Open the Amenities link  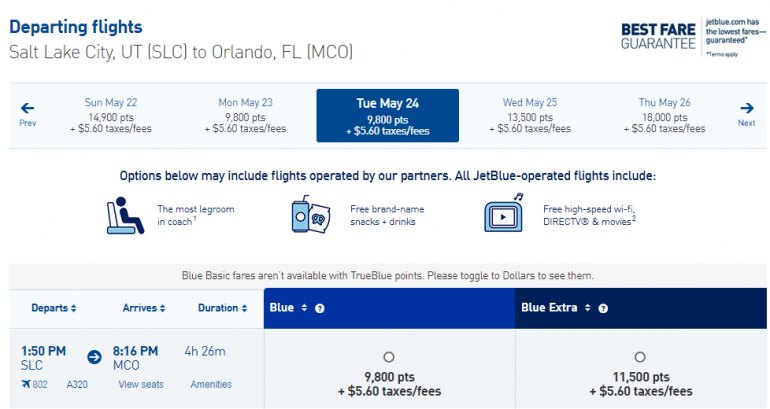point(211,384)
